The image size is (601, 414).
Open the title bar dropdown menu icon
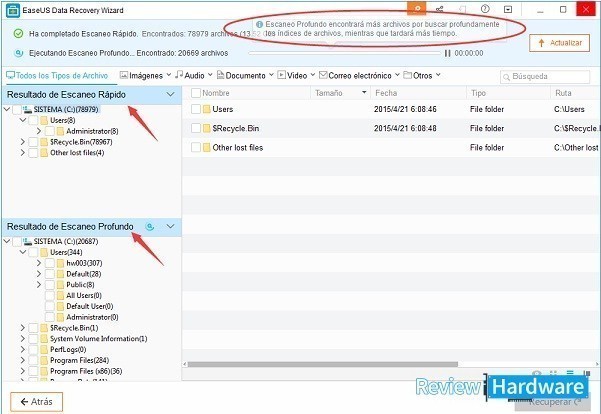[508, 9]
